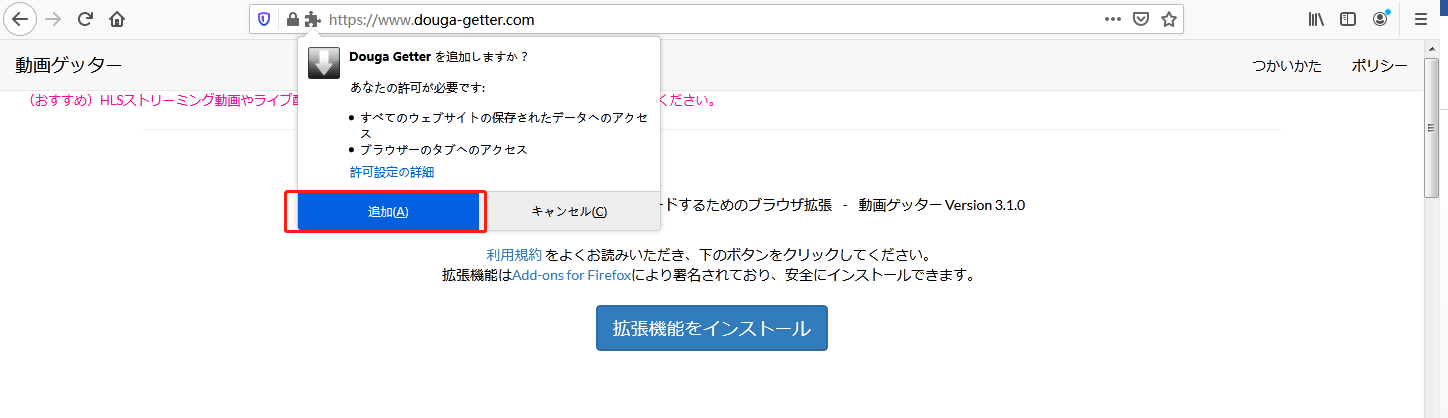Click the 追加(A) button to add extension
Image resolution: width=1448 pixels, height=418 pixels.
point(388,212)
